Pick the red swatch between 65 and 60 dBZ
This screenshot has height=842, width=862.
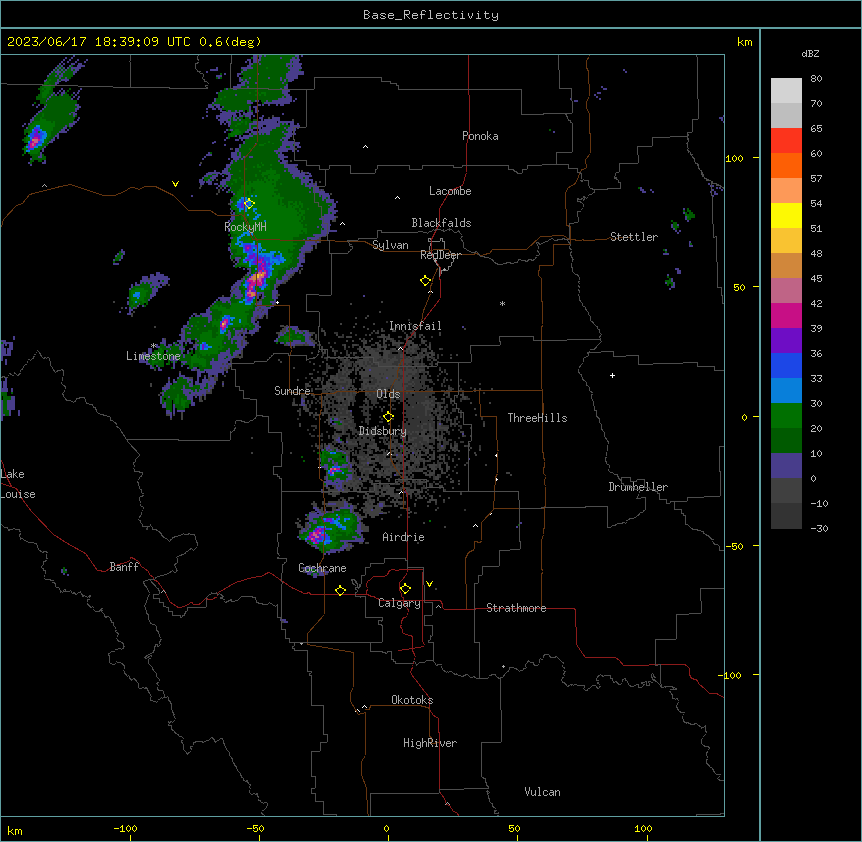point(786,140)
